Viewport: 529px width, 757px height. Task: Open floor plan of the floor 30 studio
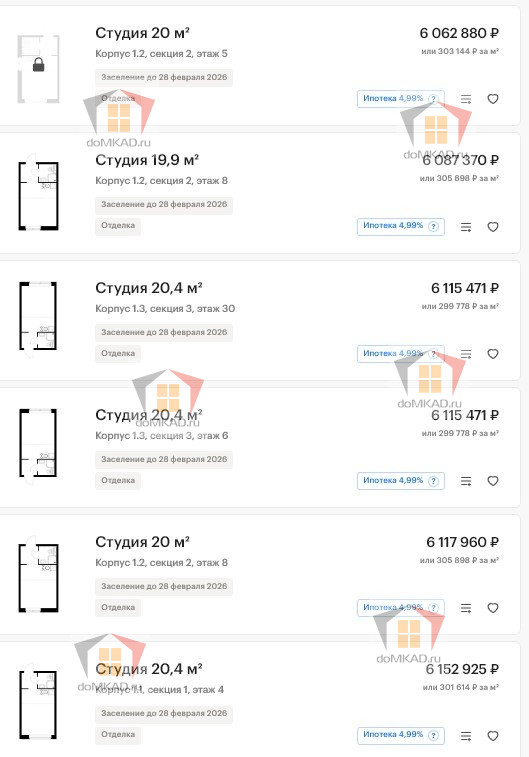(38, 316)
